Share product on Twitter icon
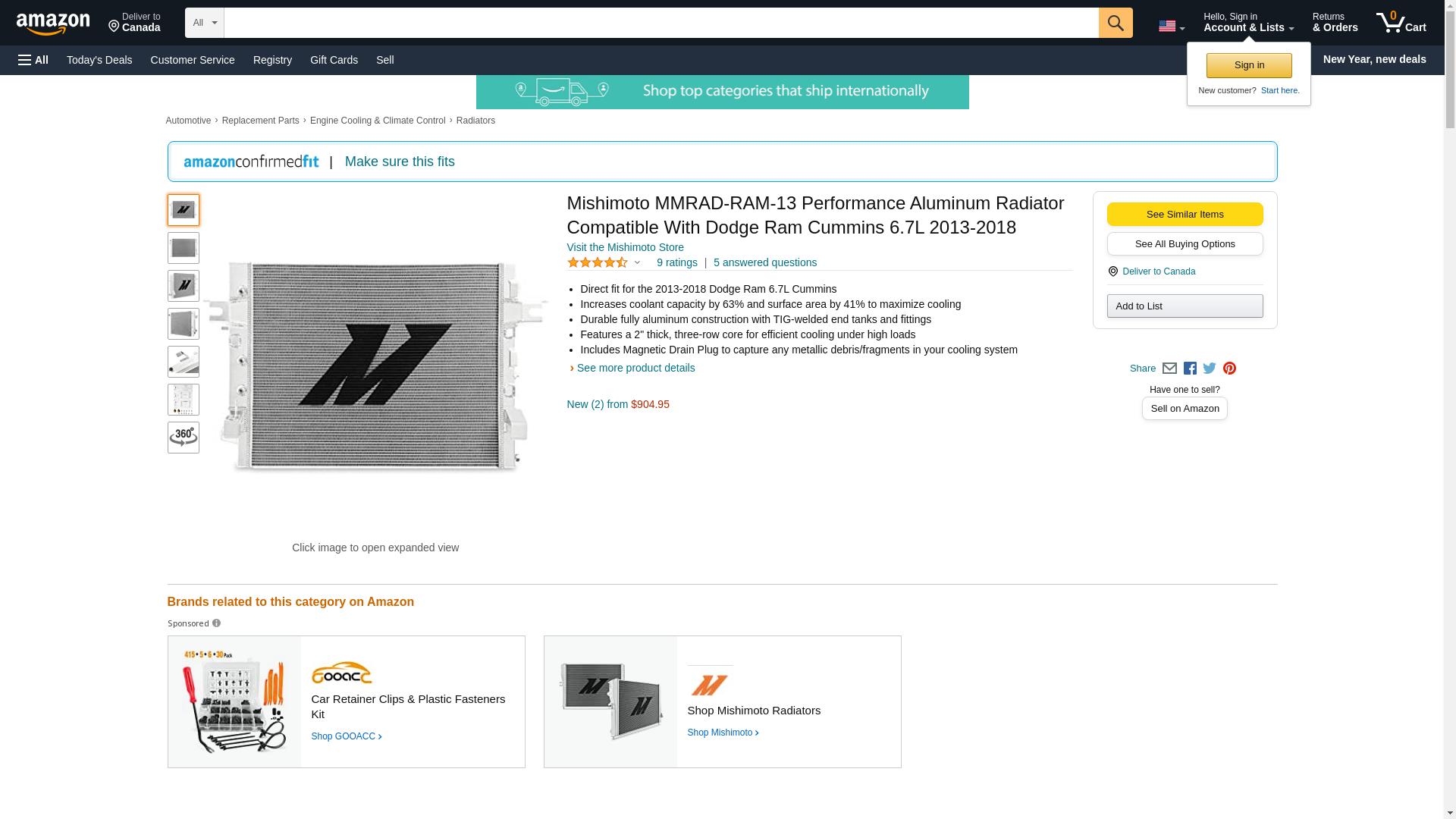 1210,369
